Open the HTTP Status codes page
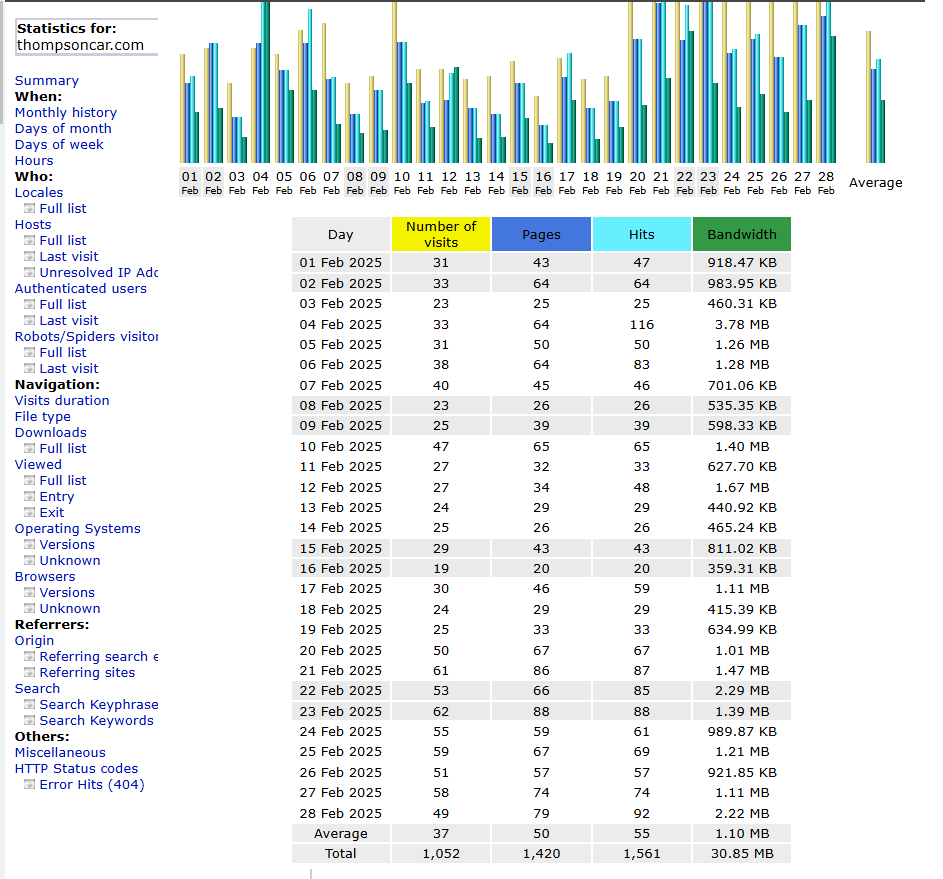 [76, 769]
